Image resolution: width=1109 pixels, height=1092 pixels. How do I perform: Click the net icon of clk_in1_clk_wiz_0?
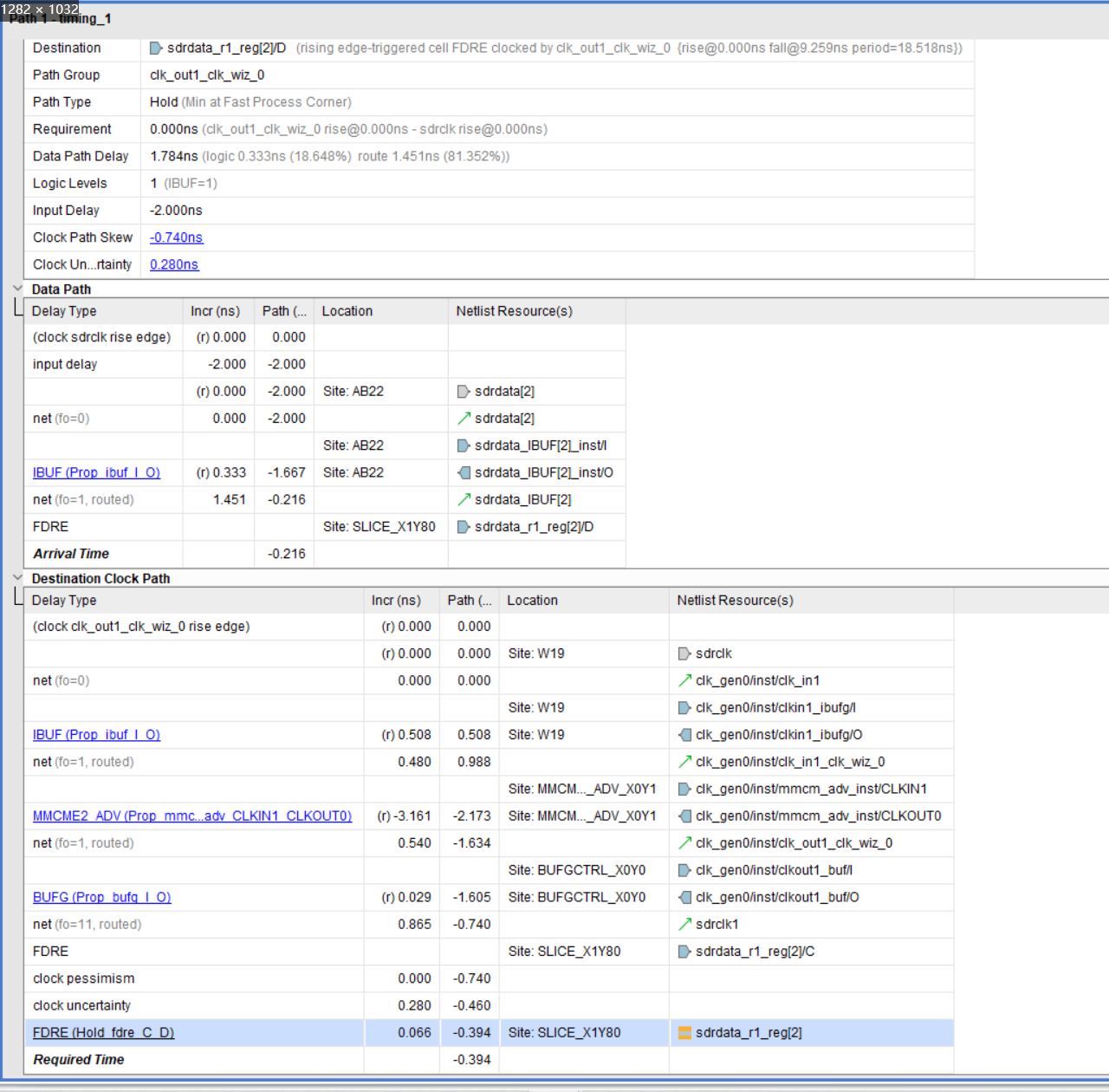pos(684,762)
